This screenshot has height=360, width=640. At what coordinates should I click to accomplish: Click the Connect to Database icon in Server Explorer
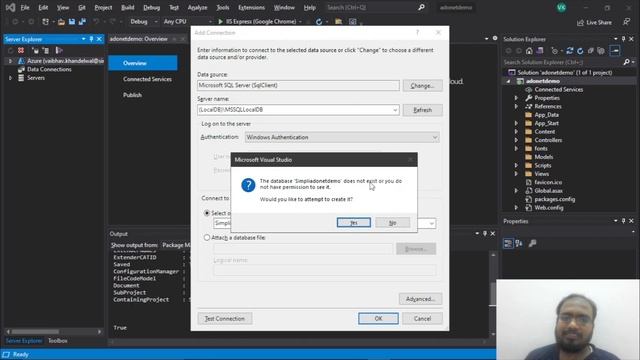36,51
